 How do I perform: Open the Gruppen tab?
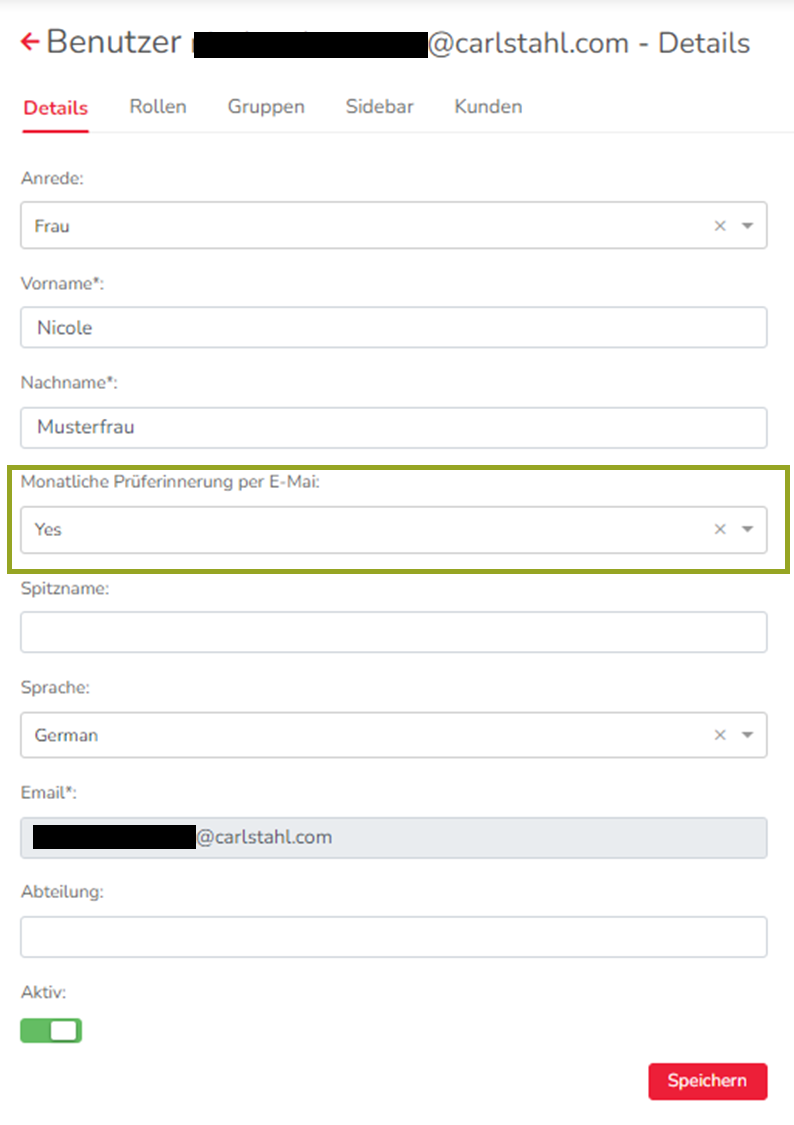point(266,106)
